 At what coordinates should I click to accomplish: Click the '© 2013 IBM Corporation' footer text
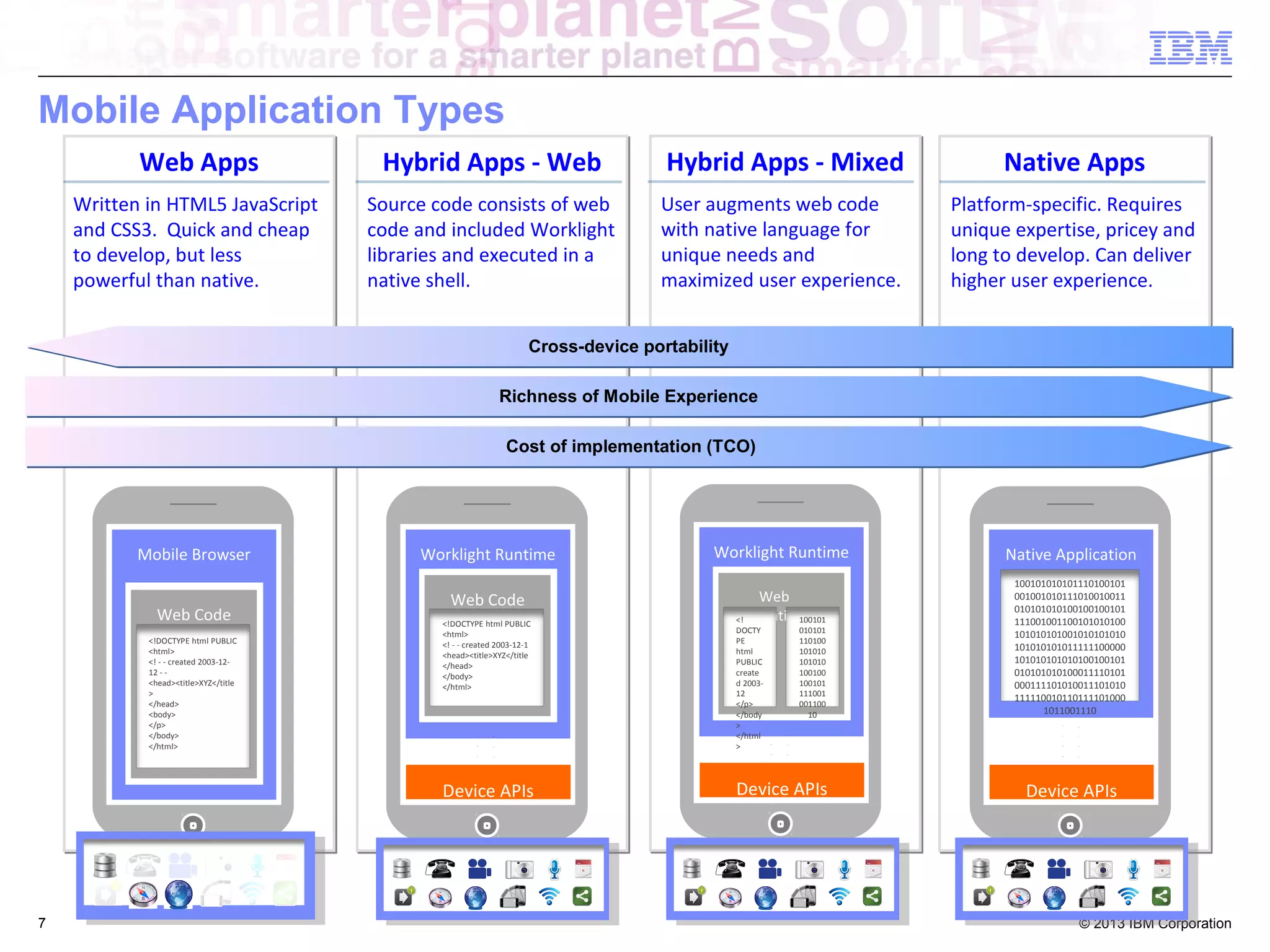(1155, 923)
